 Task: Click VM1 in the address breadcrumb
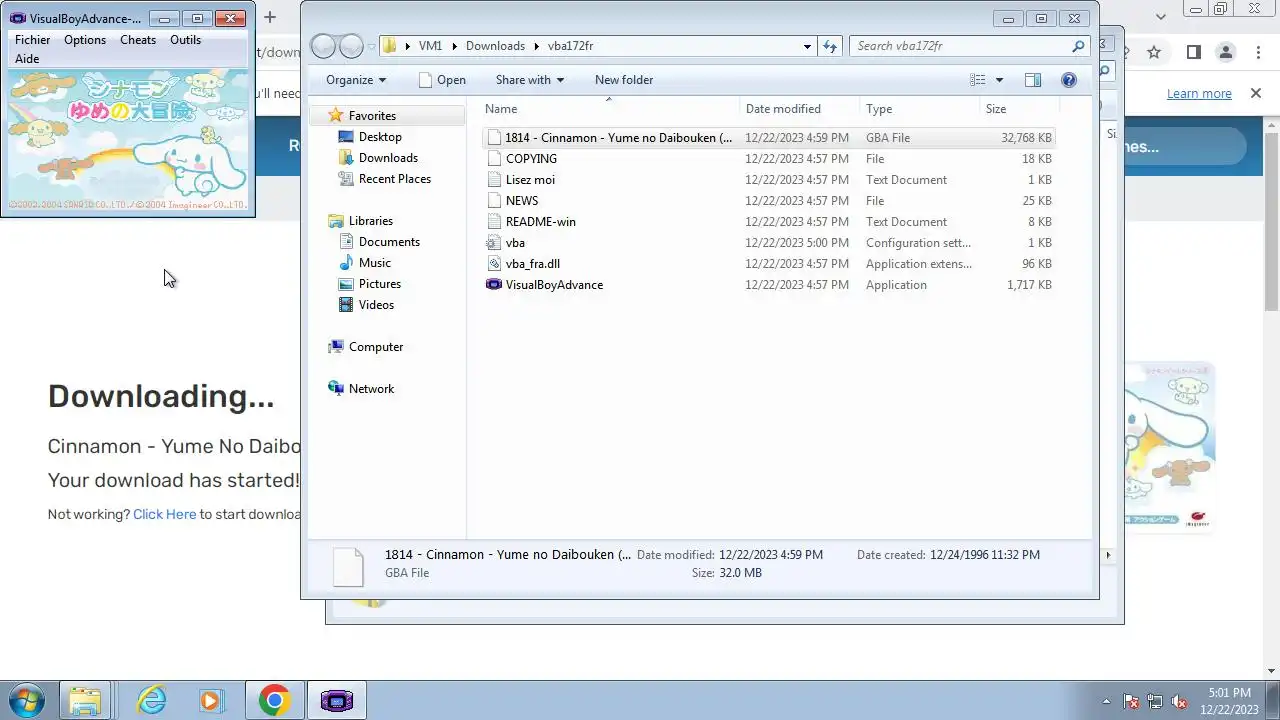click(x=430, y=46)
